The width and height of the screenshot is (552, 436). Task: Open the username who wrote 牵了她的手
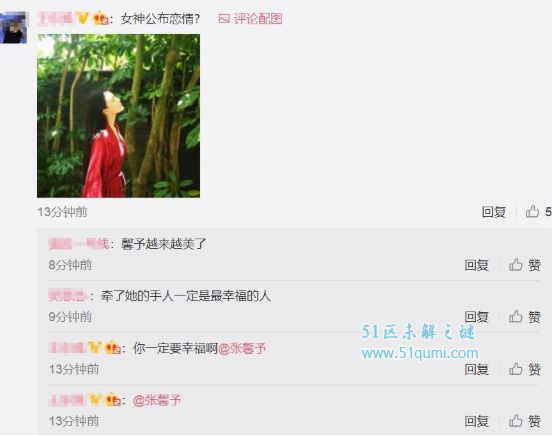point(67,296)
